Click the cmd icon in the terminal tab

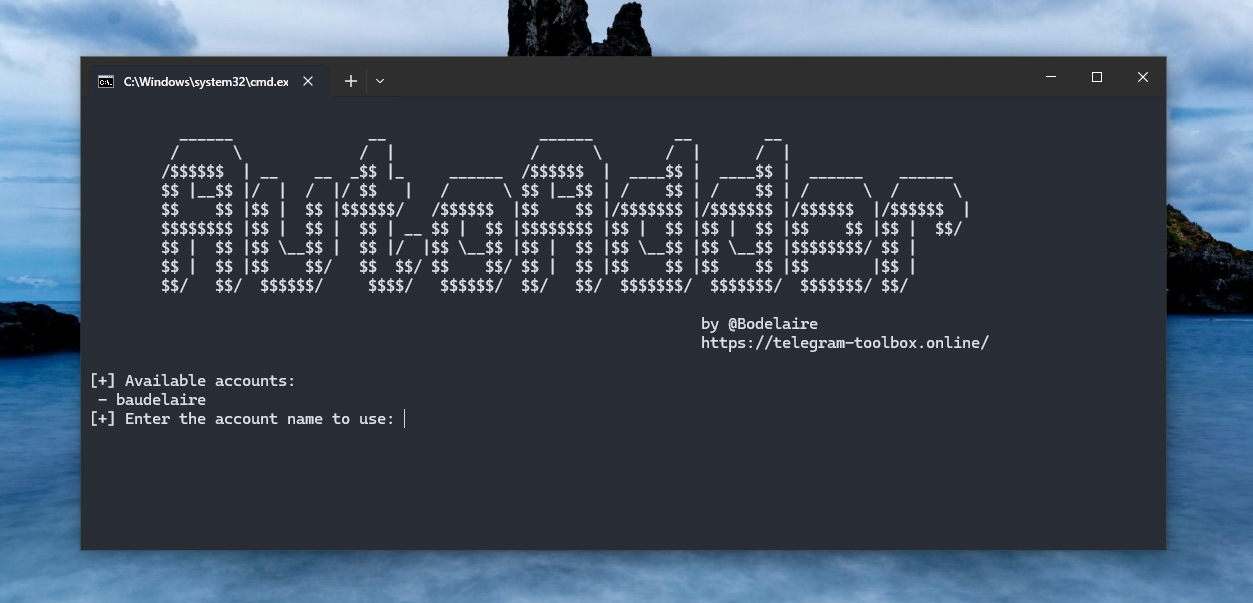(106, 82)
